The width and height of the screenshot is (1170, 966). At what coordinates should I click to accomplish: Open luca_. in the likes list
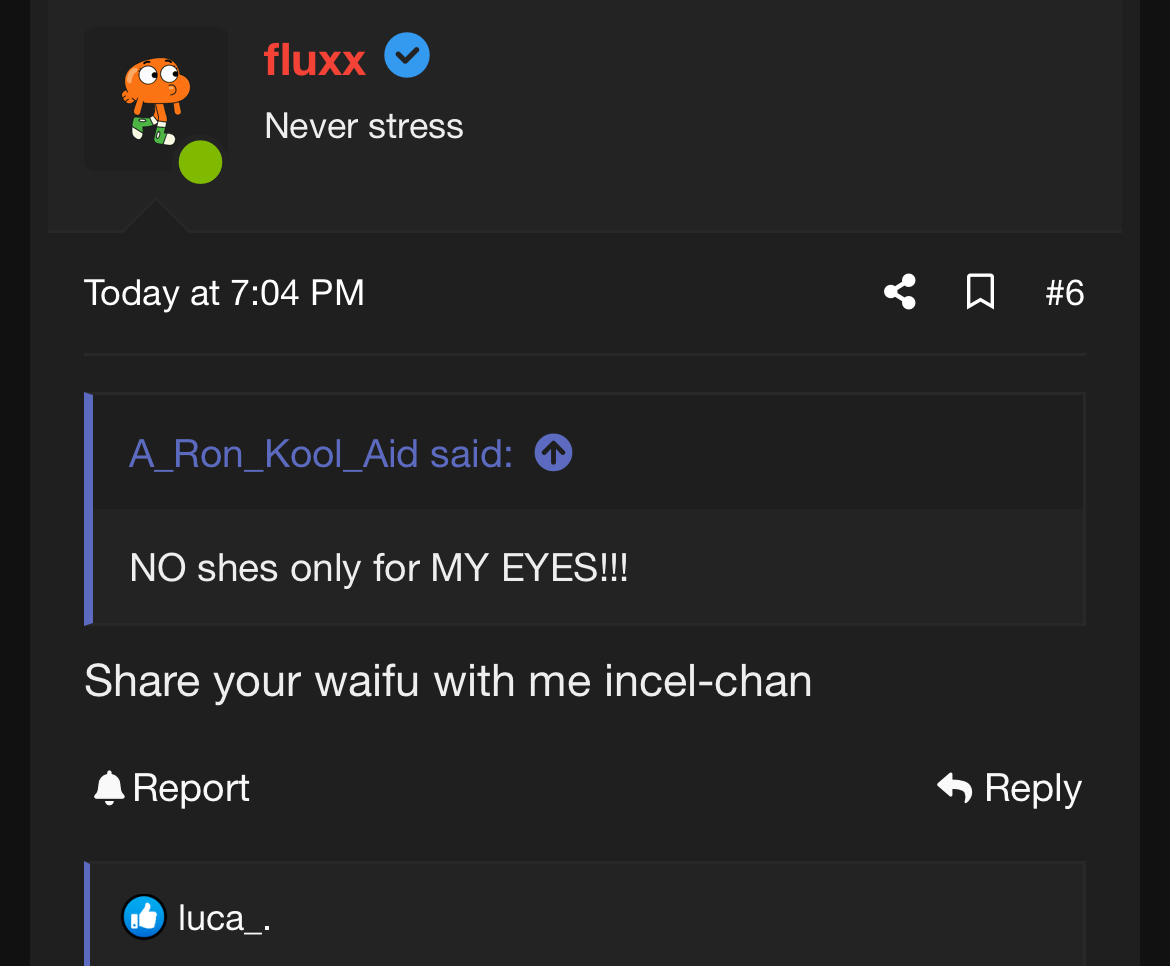coord(224,917)
